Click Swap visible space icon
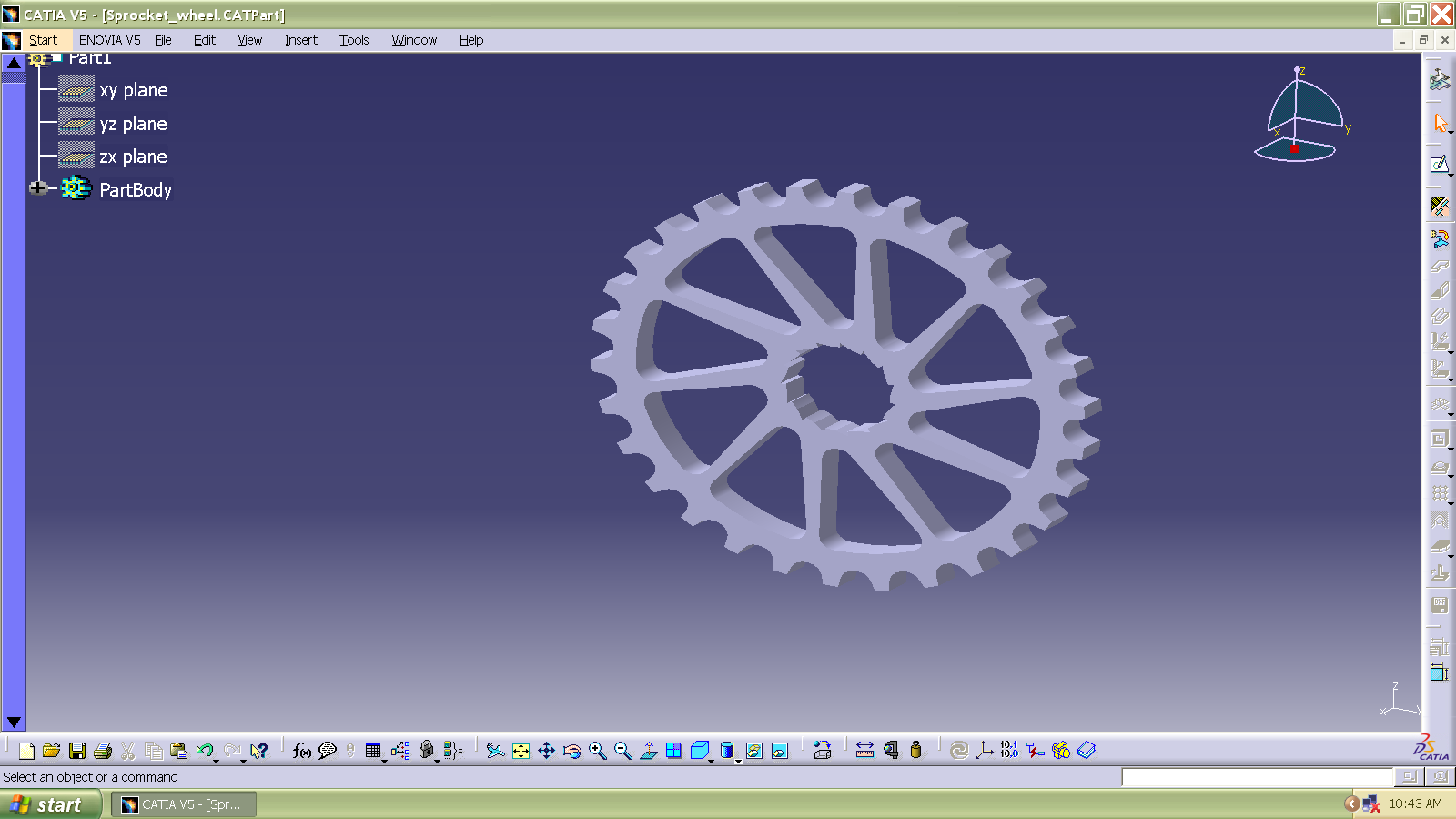1456x819 pixels. 780,751
